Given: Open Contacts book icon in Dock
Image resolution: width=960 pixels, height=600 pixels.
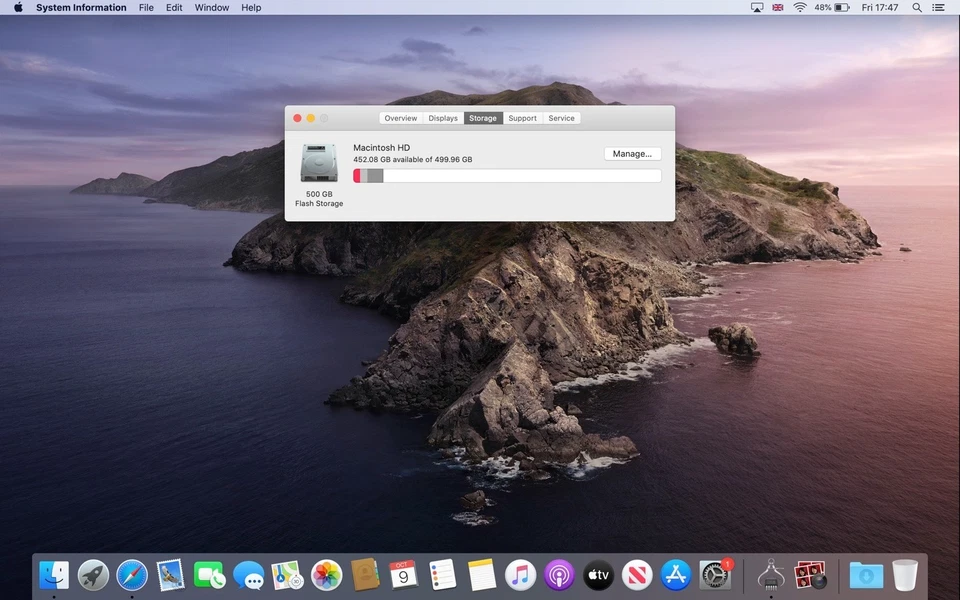Looking at the screenshot, I should coord(366,576).
